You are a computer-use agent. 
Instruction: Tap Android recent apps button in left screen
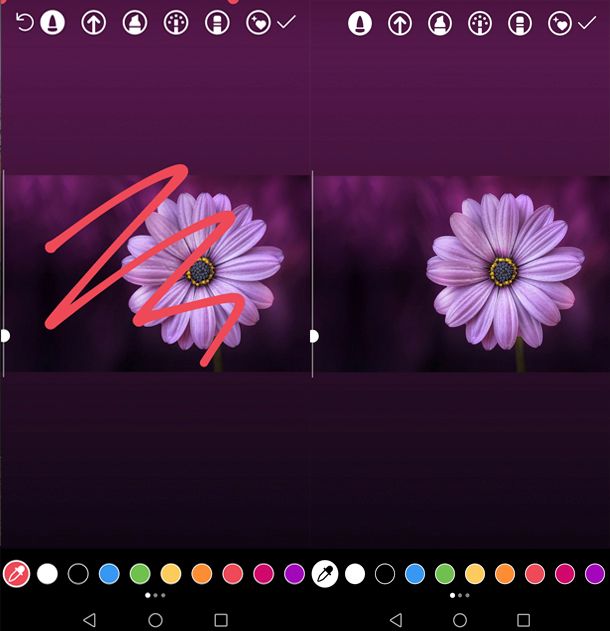click(221, 620)
